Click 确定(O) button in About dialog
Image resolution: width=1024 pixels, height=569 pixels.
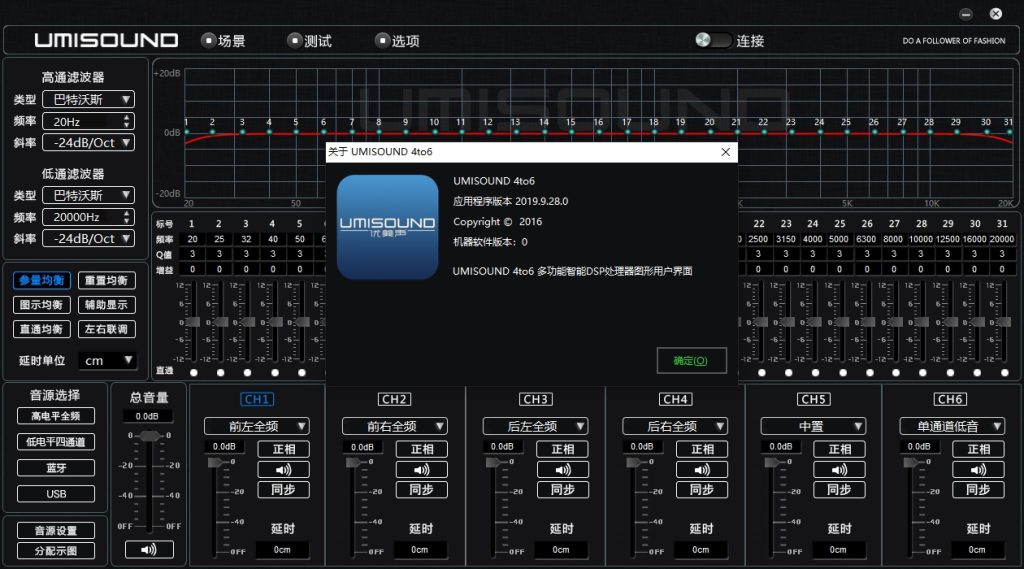click(x=691, y=361)
